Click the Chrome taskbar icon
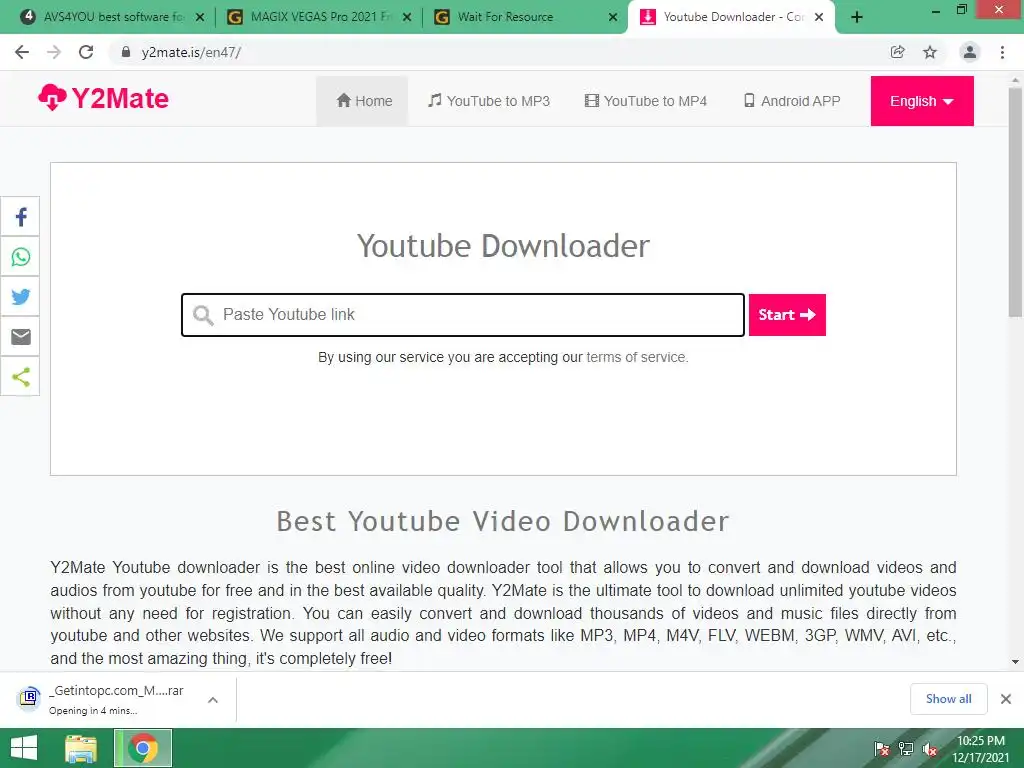The image size is (1024, 768). (x=143, y=748)
